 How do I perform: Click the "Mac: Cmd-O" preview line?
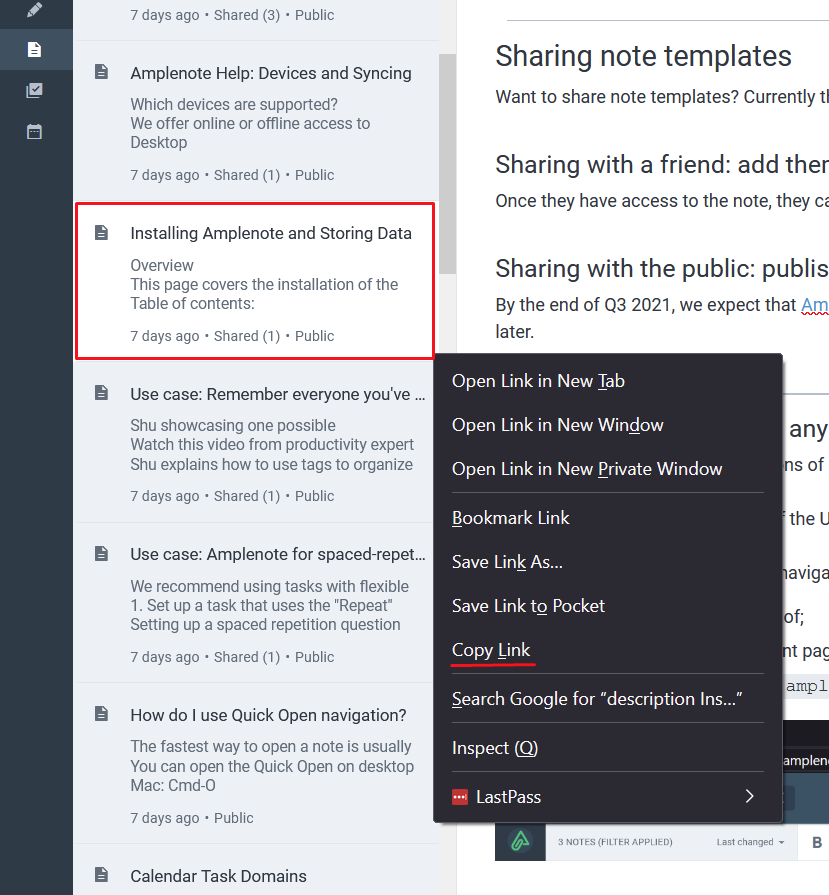coord(173,785)
